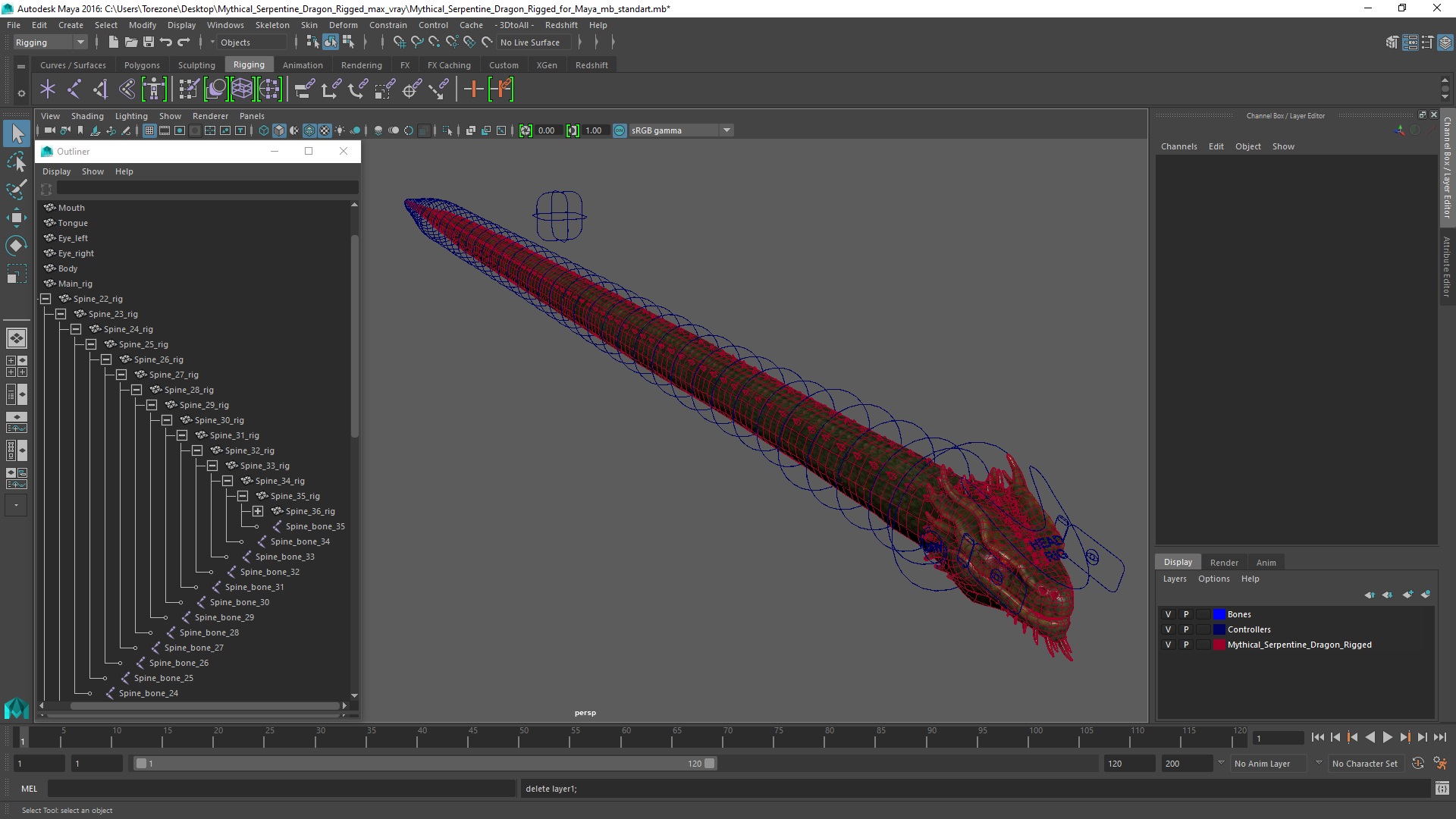Viewport: 1456px width, 819px height.
Task: Click the Create Joints shelf icon
Action: click(x=74, y=89)
